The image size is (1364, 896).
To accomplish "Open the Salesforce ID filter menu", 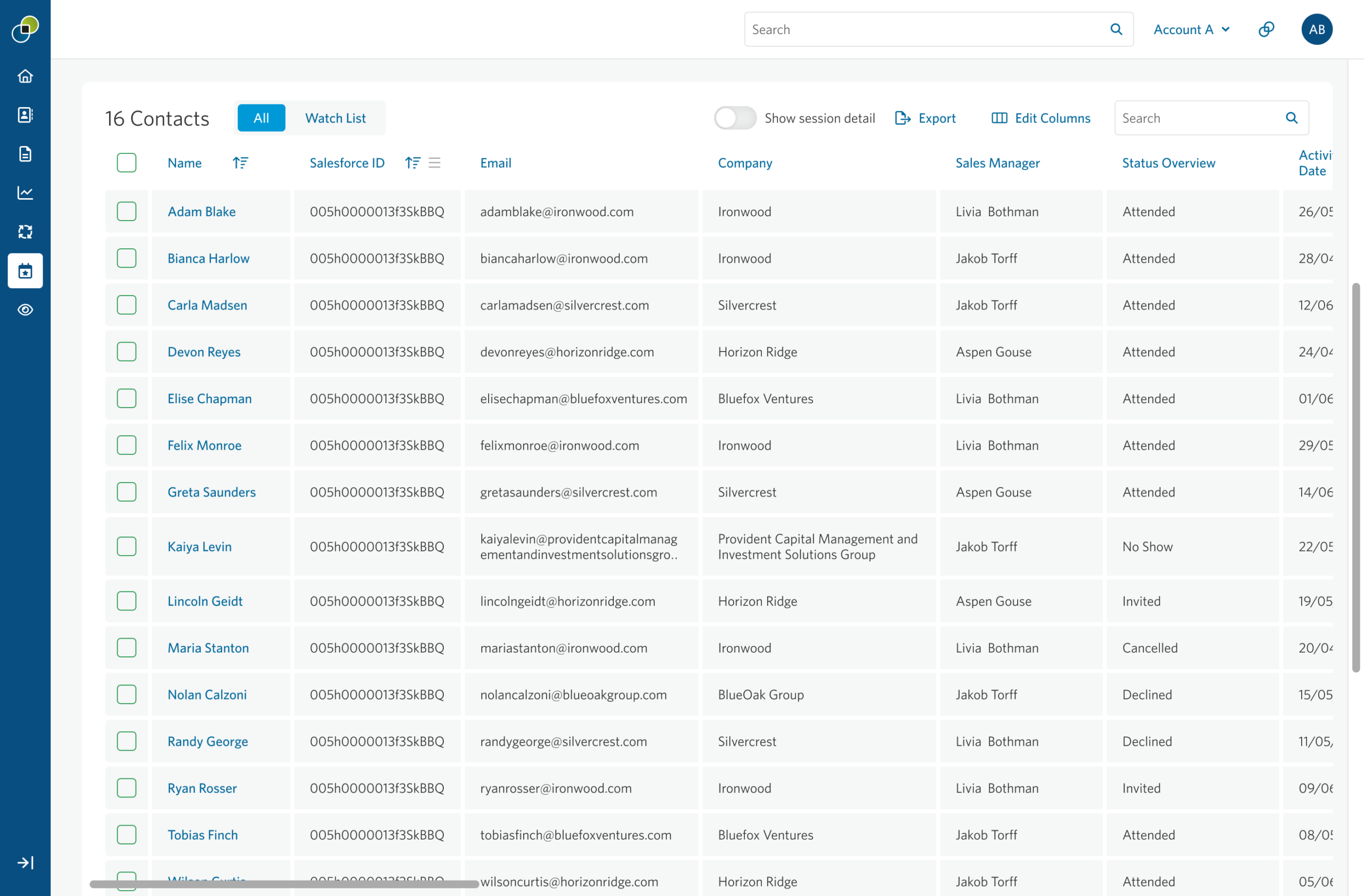I will pyautogui.click(x=435, y=162).
